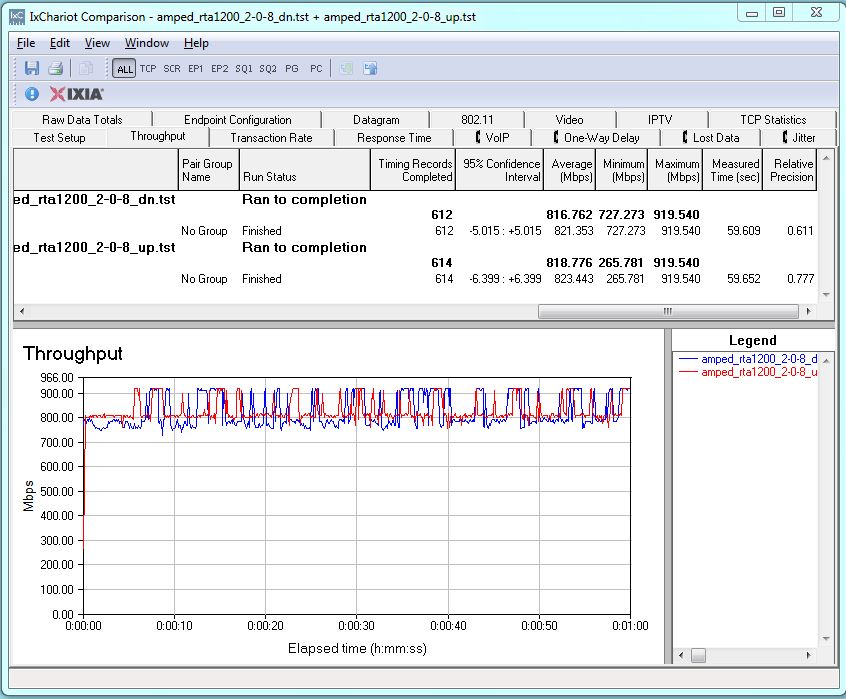Select the ed_rta1200_2-0-8_dn.tst row
Screen dimensions: 846x699
point(414,200)
